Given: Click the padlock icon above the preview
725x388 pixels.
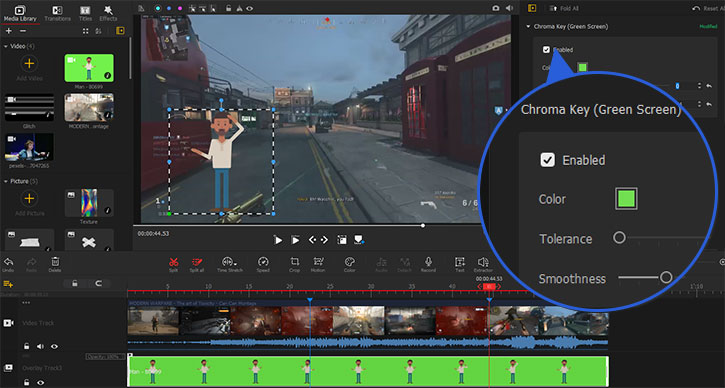Looking at the screenshot, I should click(x=228, y=8).
